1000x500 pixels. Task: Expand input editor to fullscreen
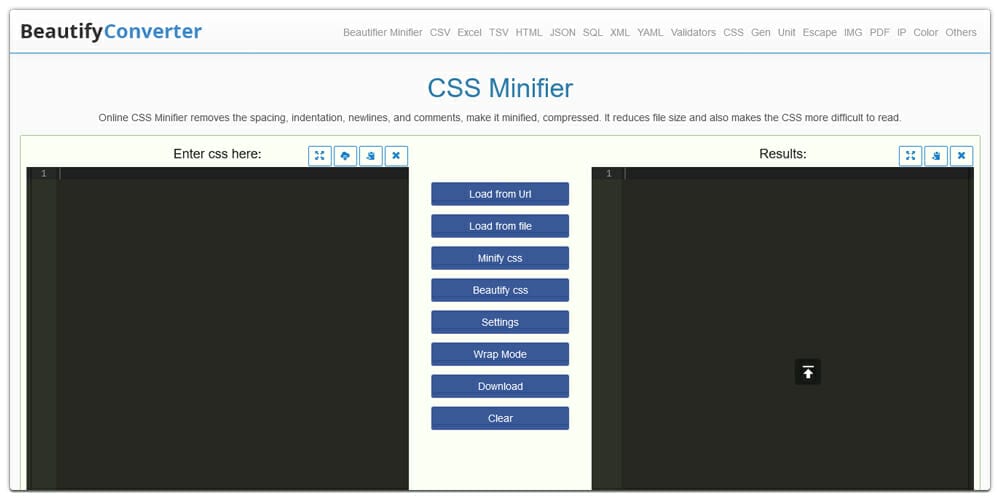pos(320,156)
